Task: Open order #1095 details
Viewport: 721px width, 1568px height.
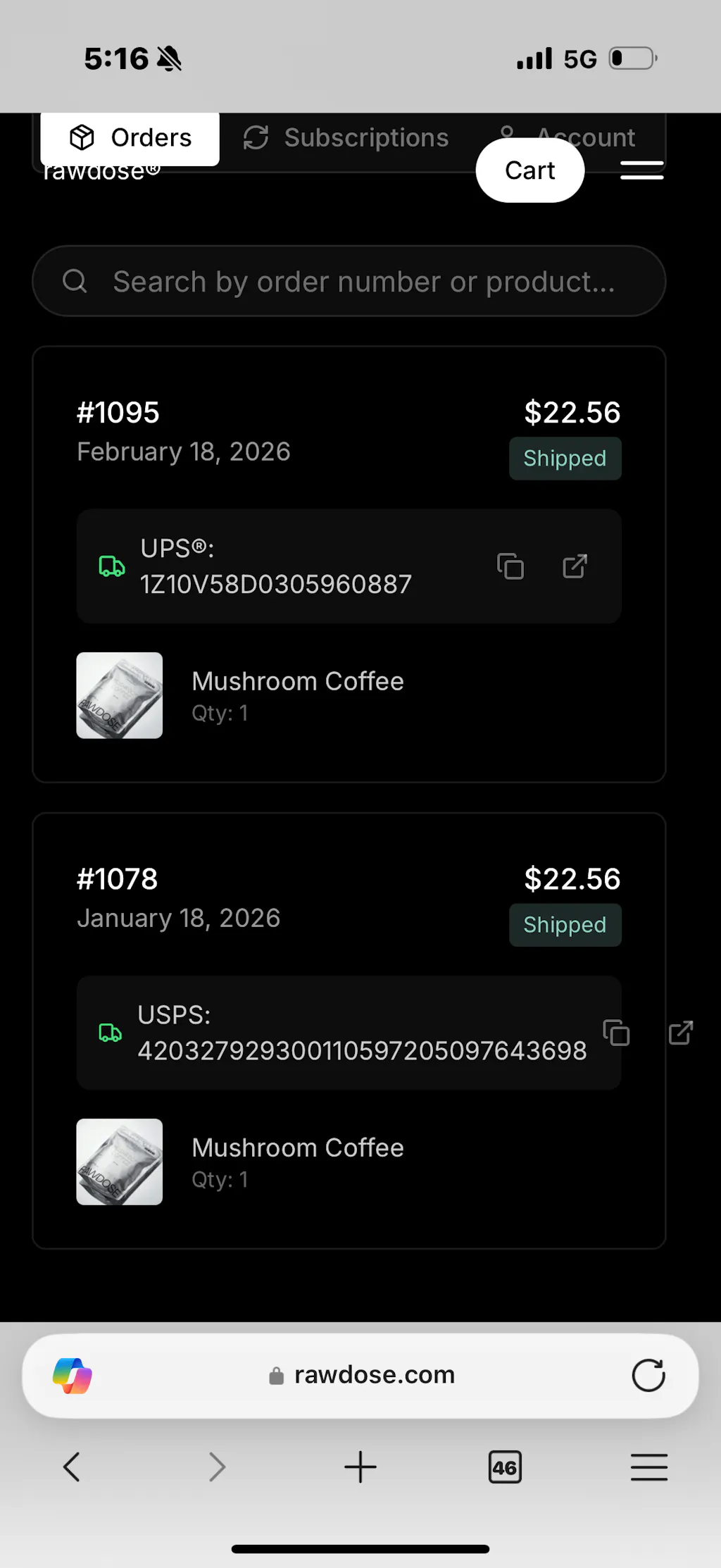Action: click(118, 413)
